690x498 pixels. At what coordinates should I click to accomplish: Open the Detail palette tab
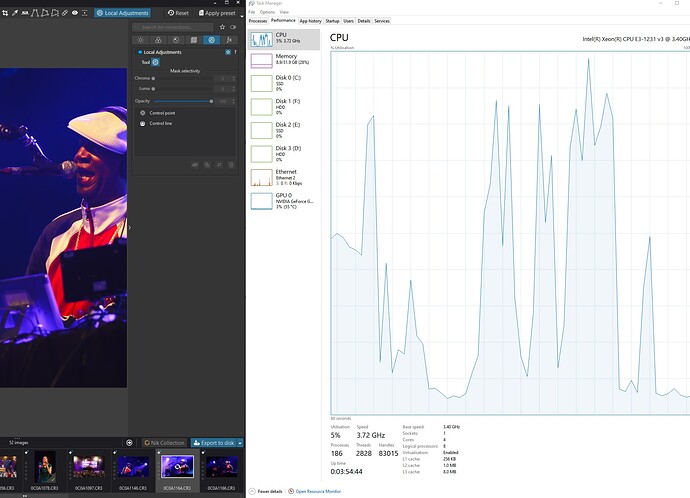tap(176, 40)
